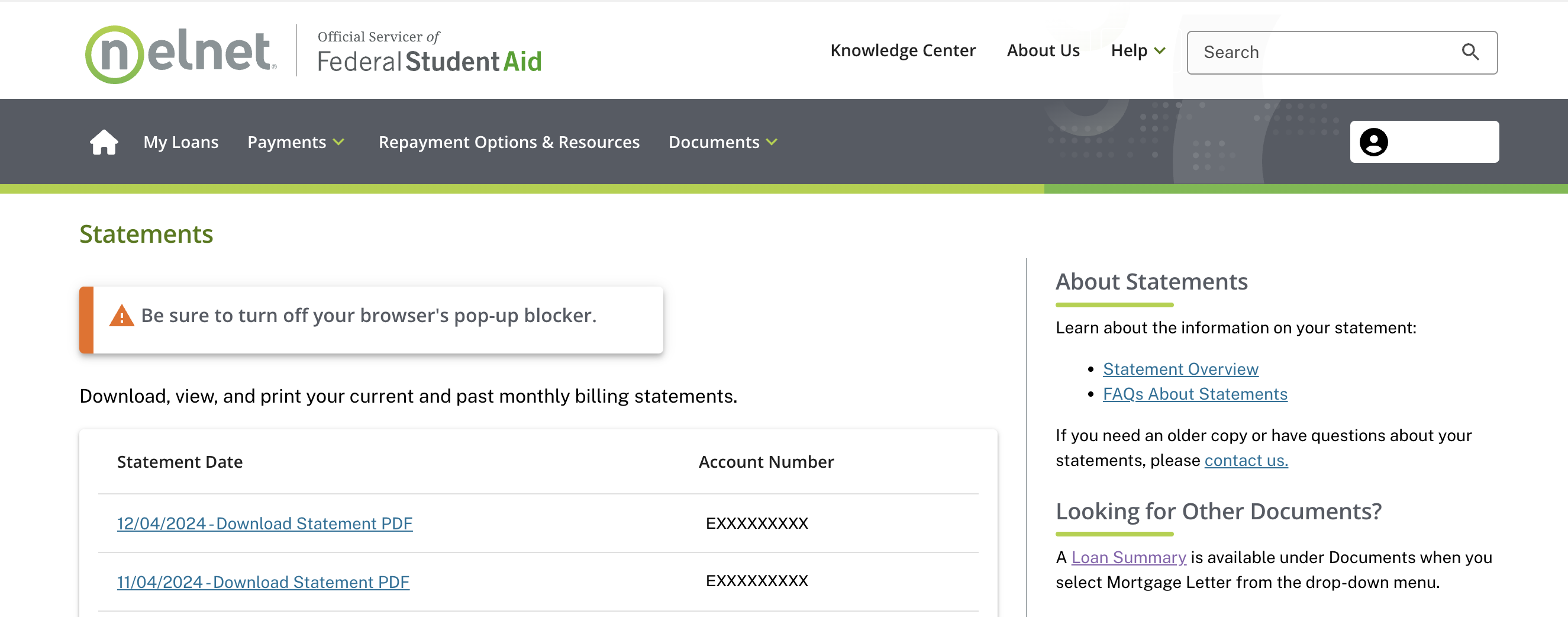The image size is (1568, 617).
Task: Expand the Documents dropdown menu
Action: click(x=722, y=142)
